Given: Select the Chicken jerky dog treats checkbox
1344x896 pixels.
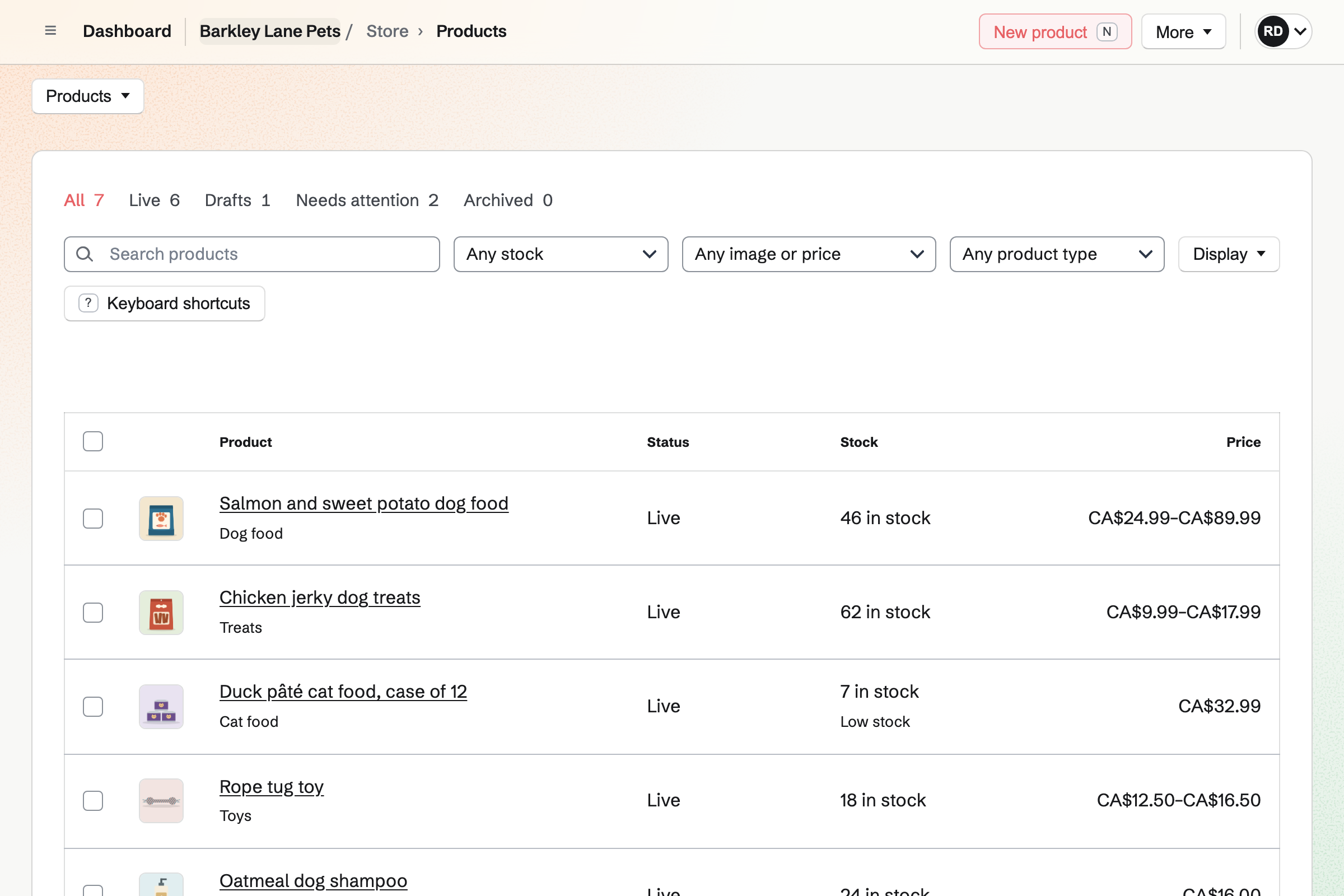Looking at the screenshot, I should [x=92, y=613].
